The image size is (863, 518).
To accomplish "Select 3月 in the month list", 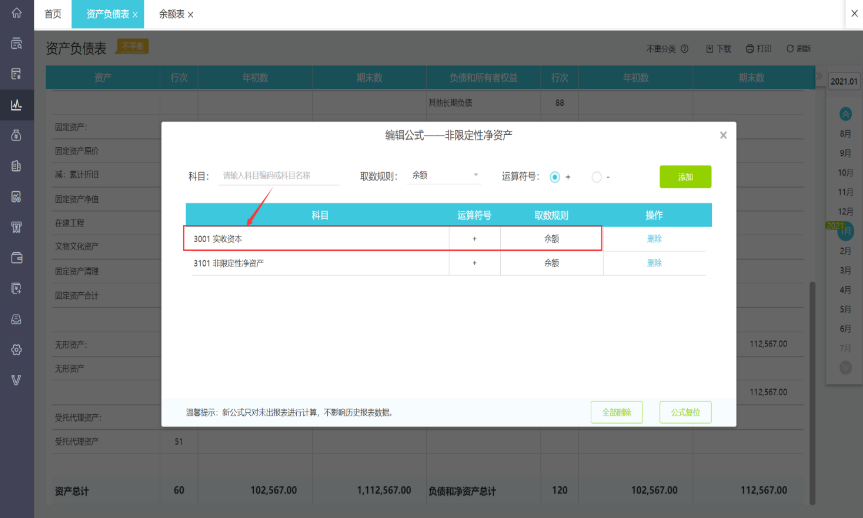I will point(845,270).
